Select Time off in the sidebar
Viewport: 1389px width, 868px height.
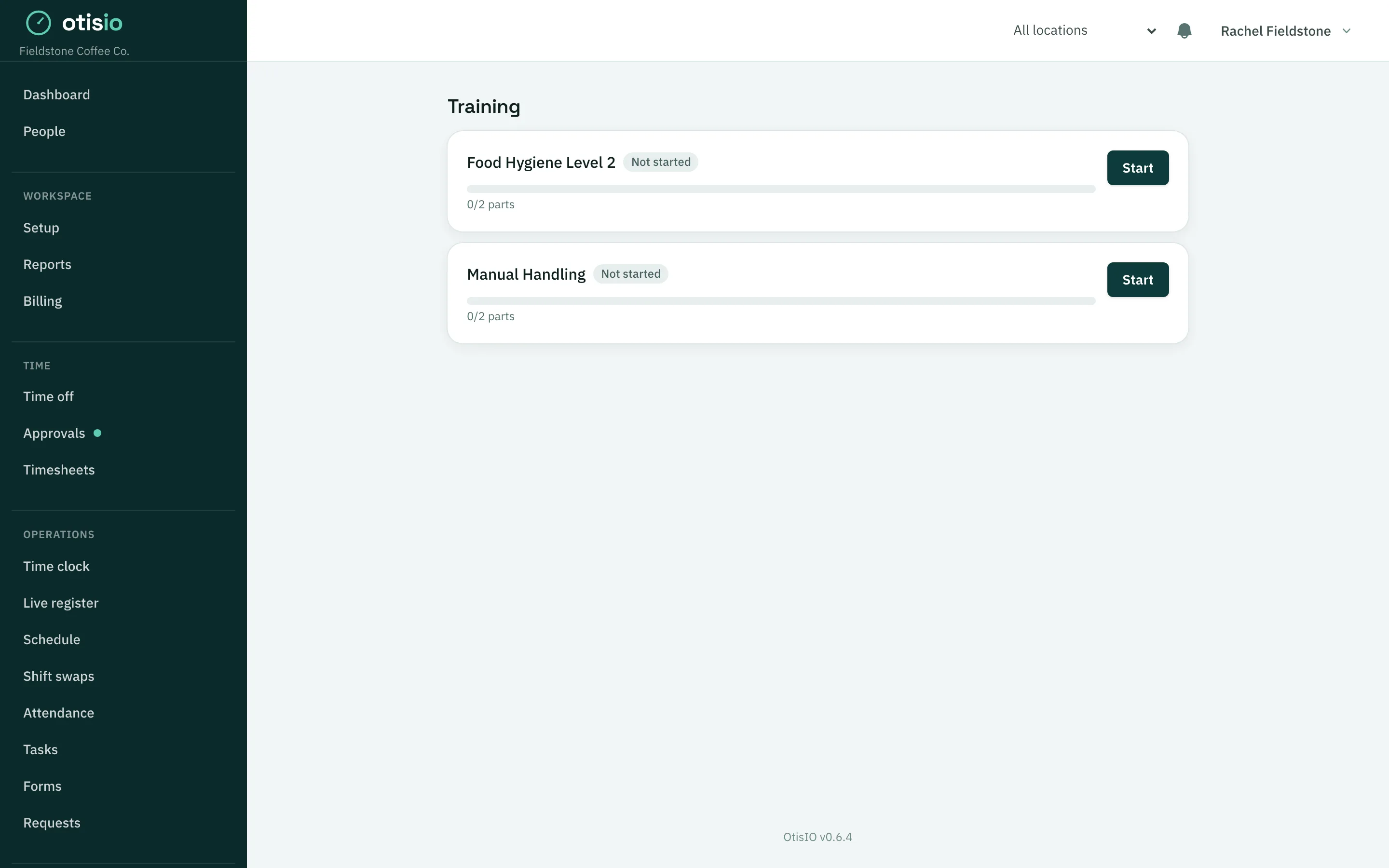pyautogui.click(x=48, y=397)
